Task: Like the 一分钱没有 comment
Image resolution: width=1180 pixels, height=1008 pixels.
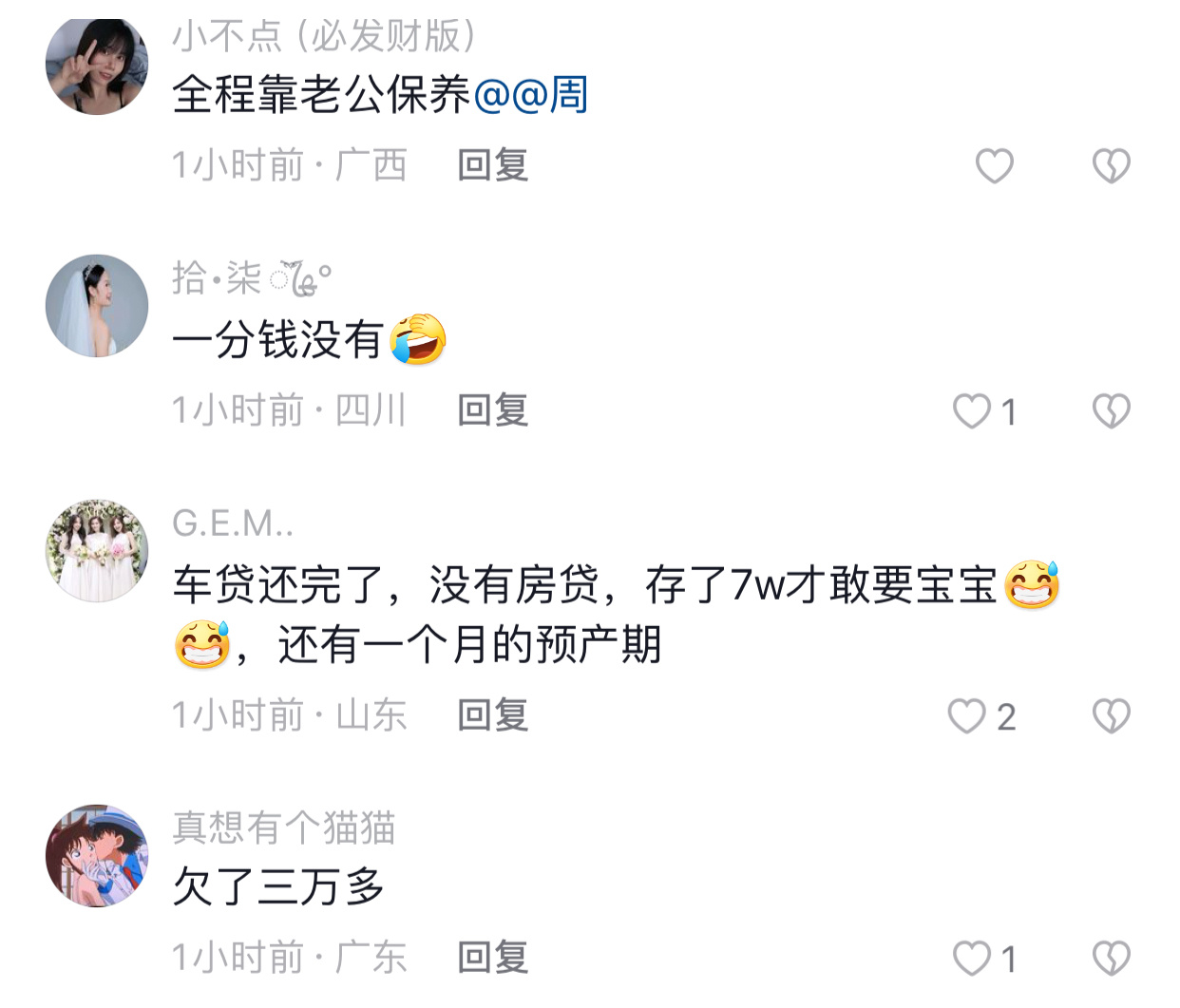Action: [x=972, y=411]
